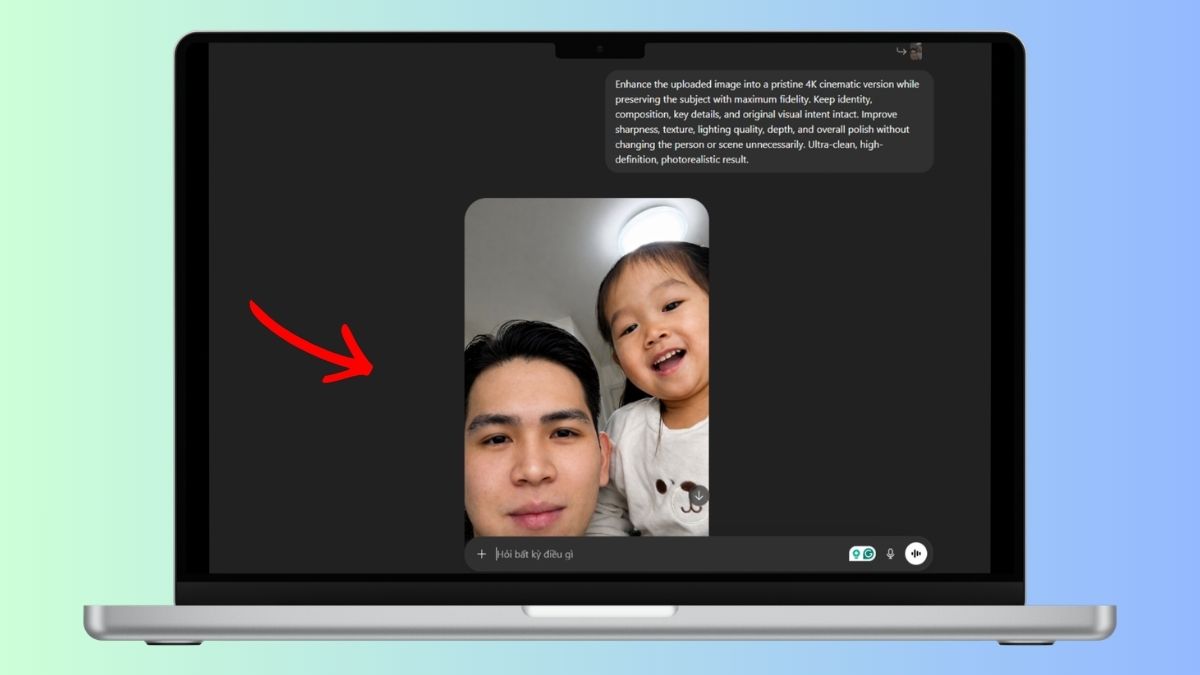Click the plus attach button in the message box
Viewport: 1200px width, 675px height.
[481, 554]
